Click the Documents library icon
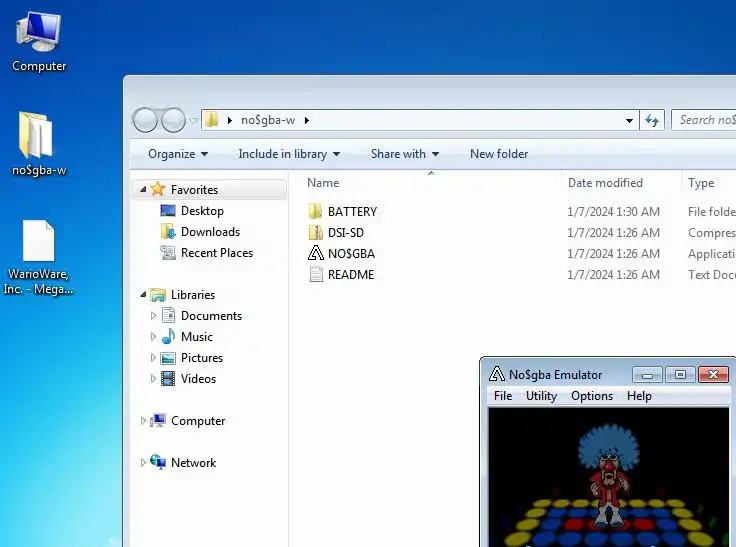The height and width of the screenshot is (547, 736). click(169, 315)
